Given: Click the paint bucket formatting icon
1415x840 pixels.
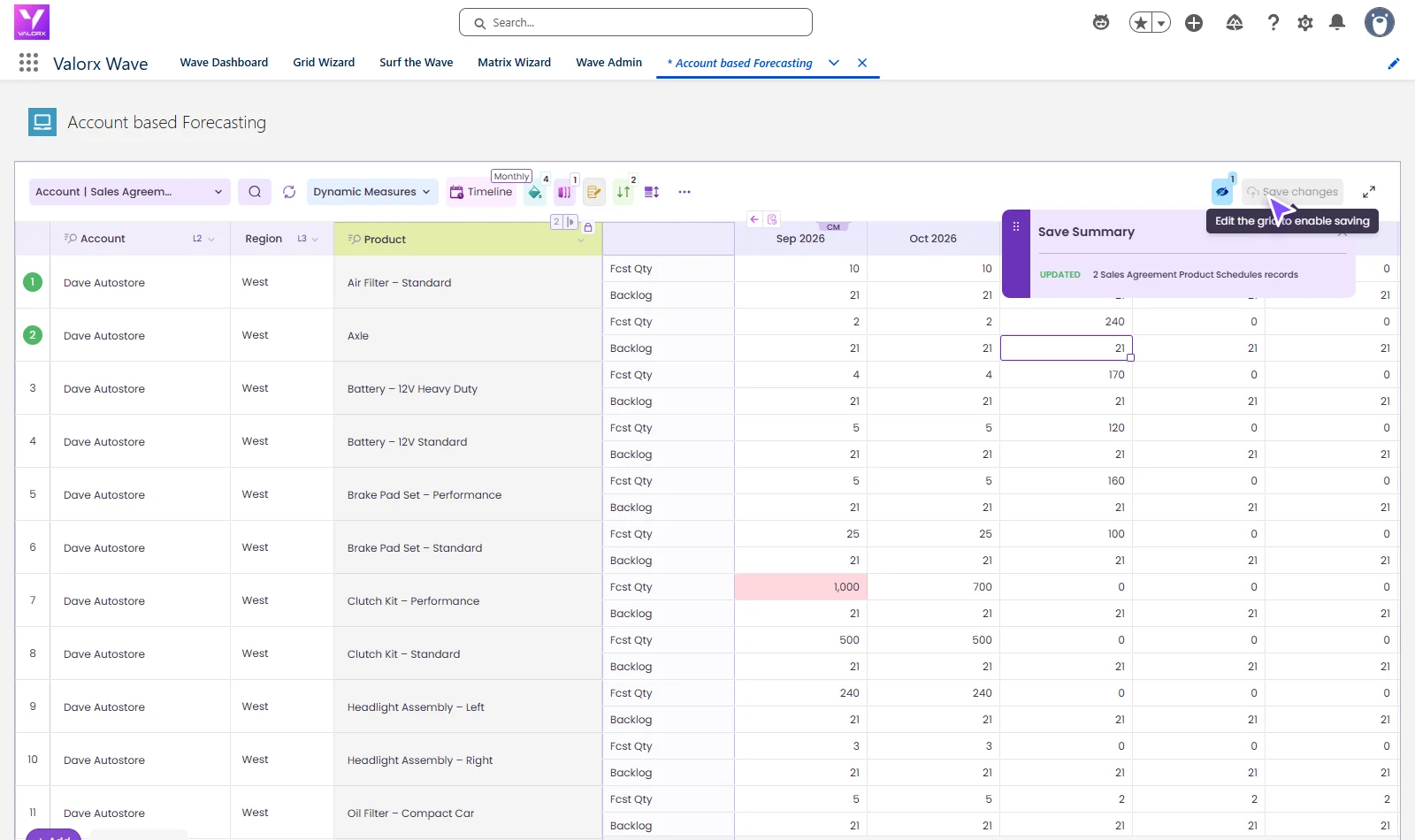Looking at the screenshot, I should [x=535, y=192].
